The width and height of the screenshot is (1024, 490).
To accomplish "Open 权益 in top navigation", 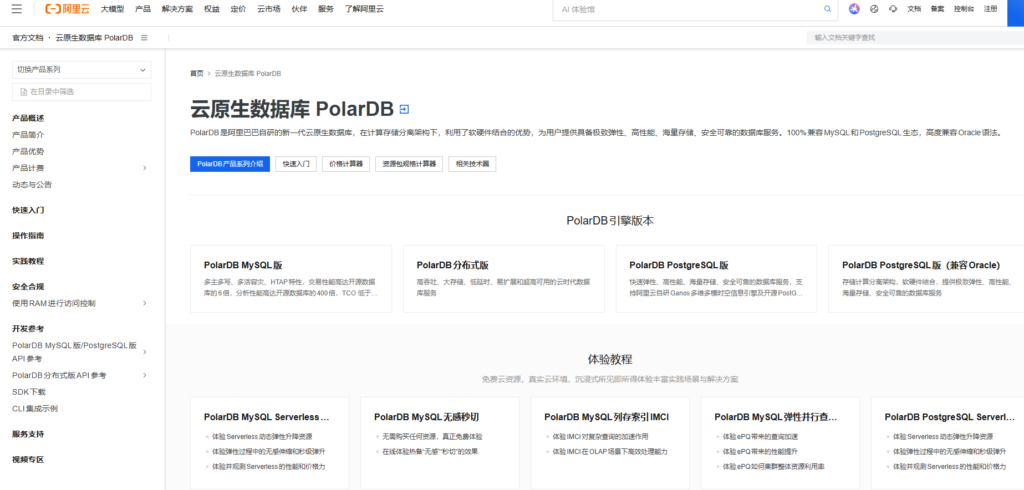I will click(x=212, y=9).
